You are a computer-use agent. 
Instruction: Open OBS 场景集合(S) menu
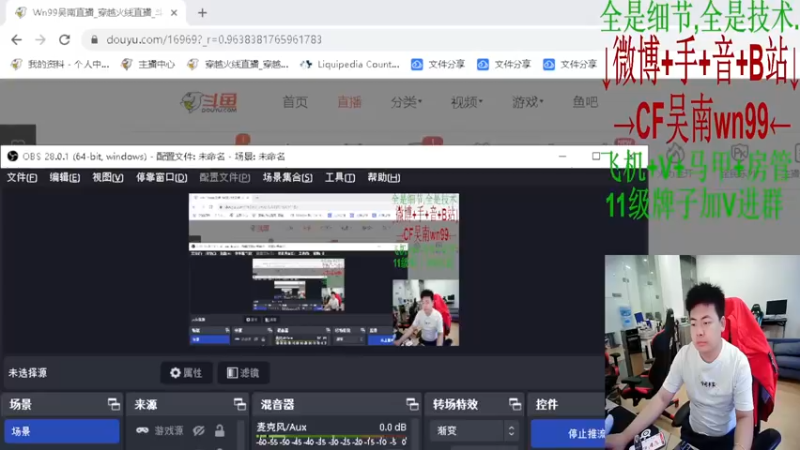(288, 178)
